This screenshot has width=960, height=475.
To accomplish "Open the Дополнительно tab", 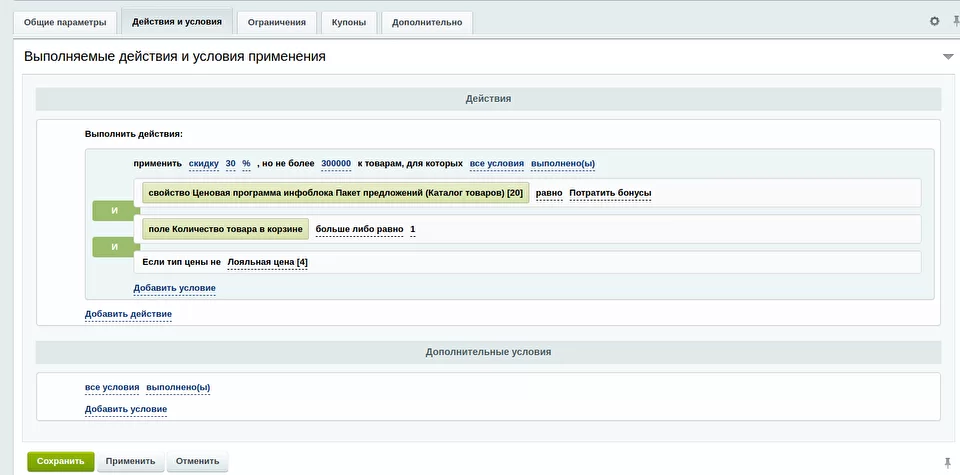I will pos(427,23).
